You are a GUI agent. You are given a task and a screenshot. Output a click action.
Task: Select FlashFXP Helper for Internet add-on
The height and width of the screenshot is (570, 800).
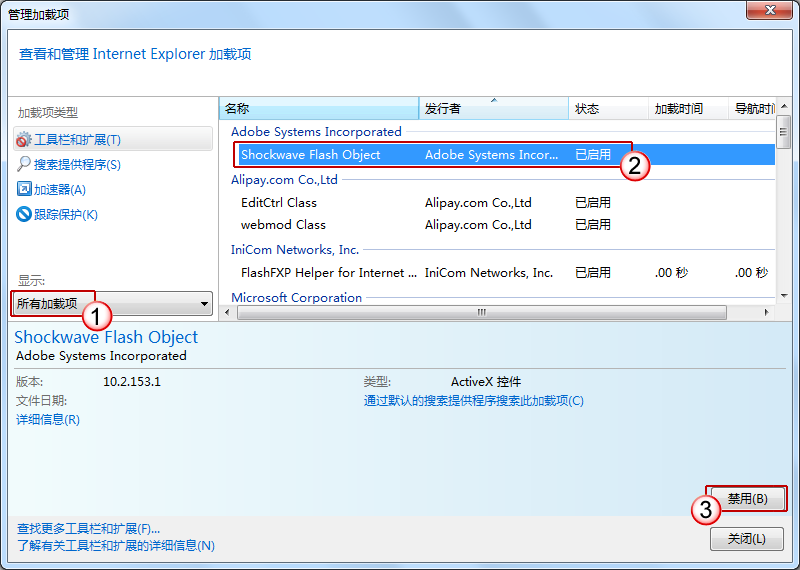point(328,272)
